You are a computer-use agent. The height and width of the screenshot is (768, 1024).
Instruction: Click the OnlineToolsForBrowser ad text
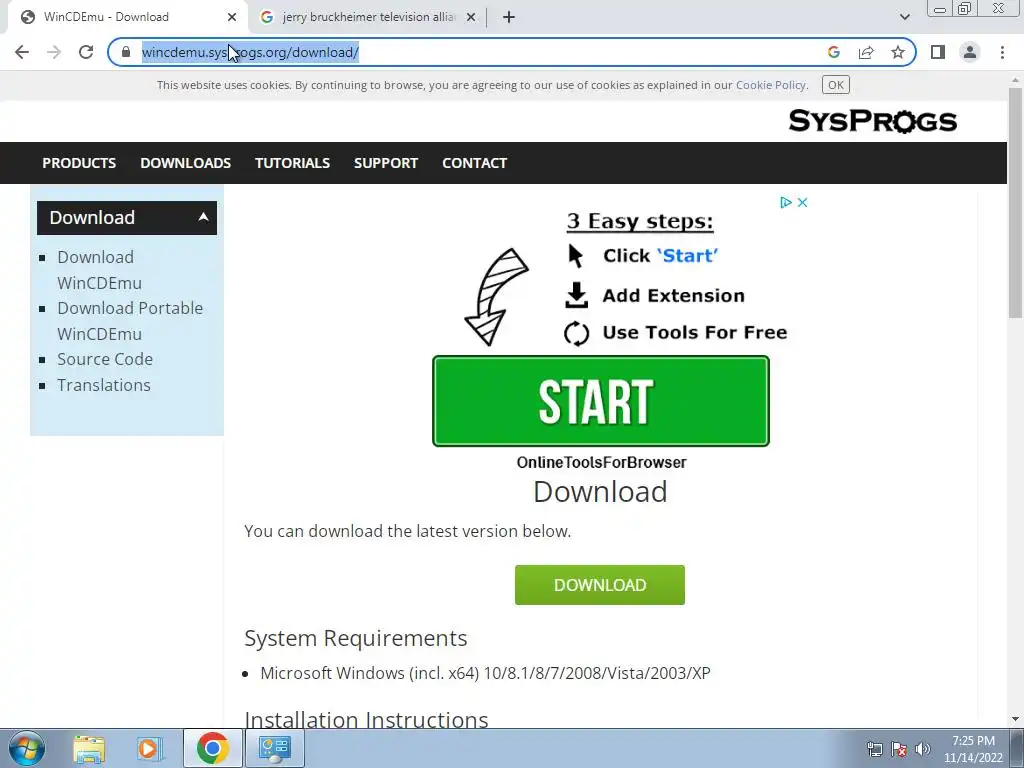(601, 462)
